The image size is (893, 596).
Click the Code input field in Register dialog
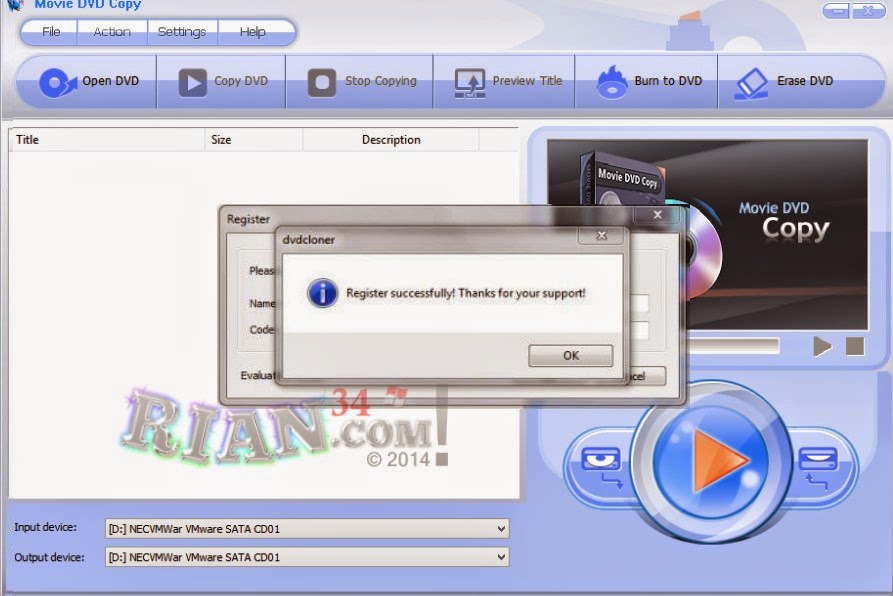click(x=639, y=330)
